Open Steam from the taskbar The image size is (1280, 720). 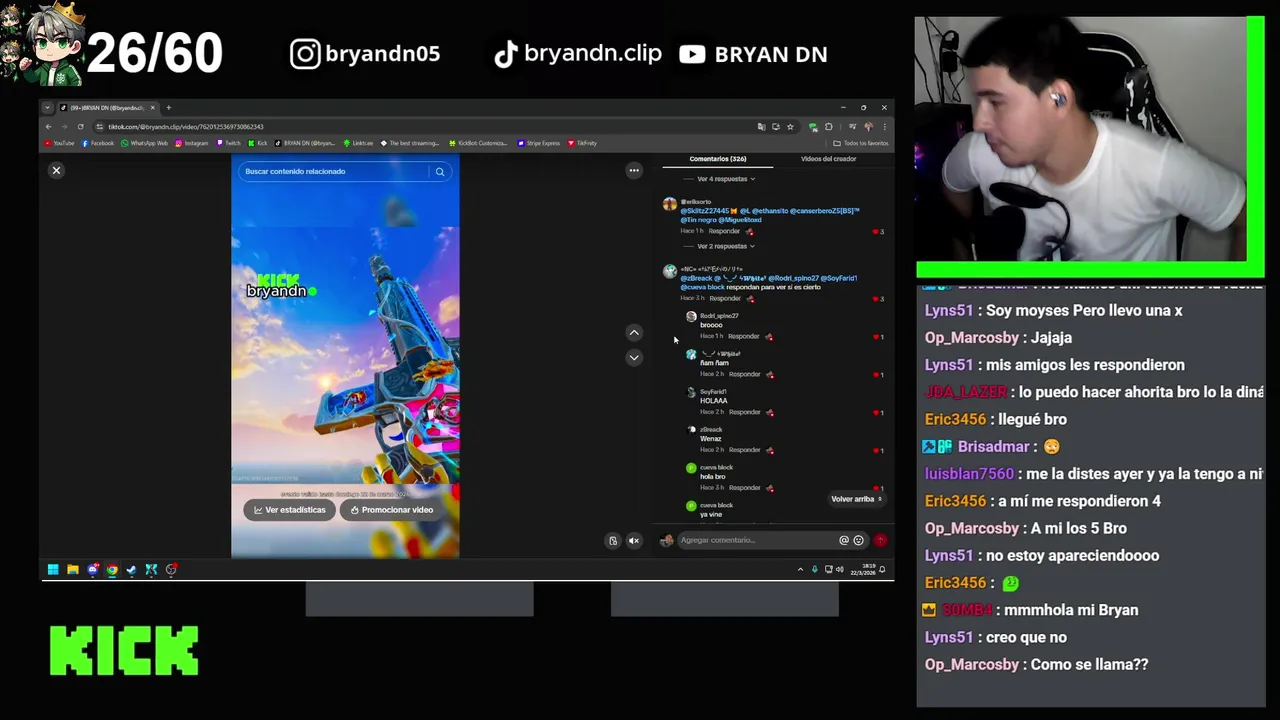click(x=131, y=570)
